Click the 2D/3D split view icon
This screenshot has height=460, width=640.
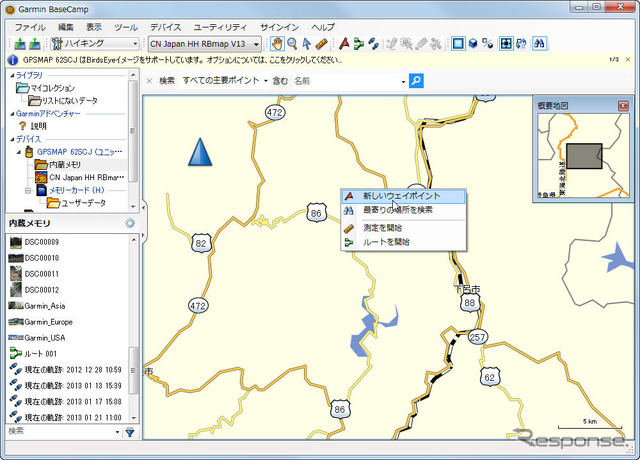487,43
